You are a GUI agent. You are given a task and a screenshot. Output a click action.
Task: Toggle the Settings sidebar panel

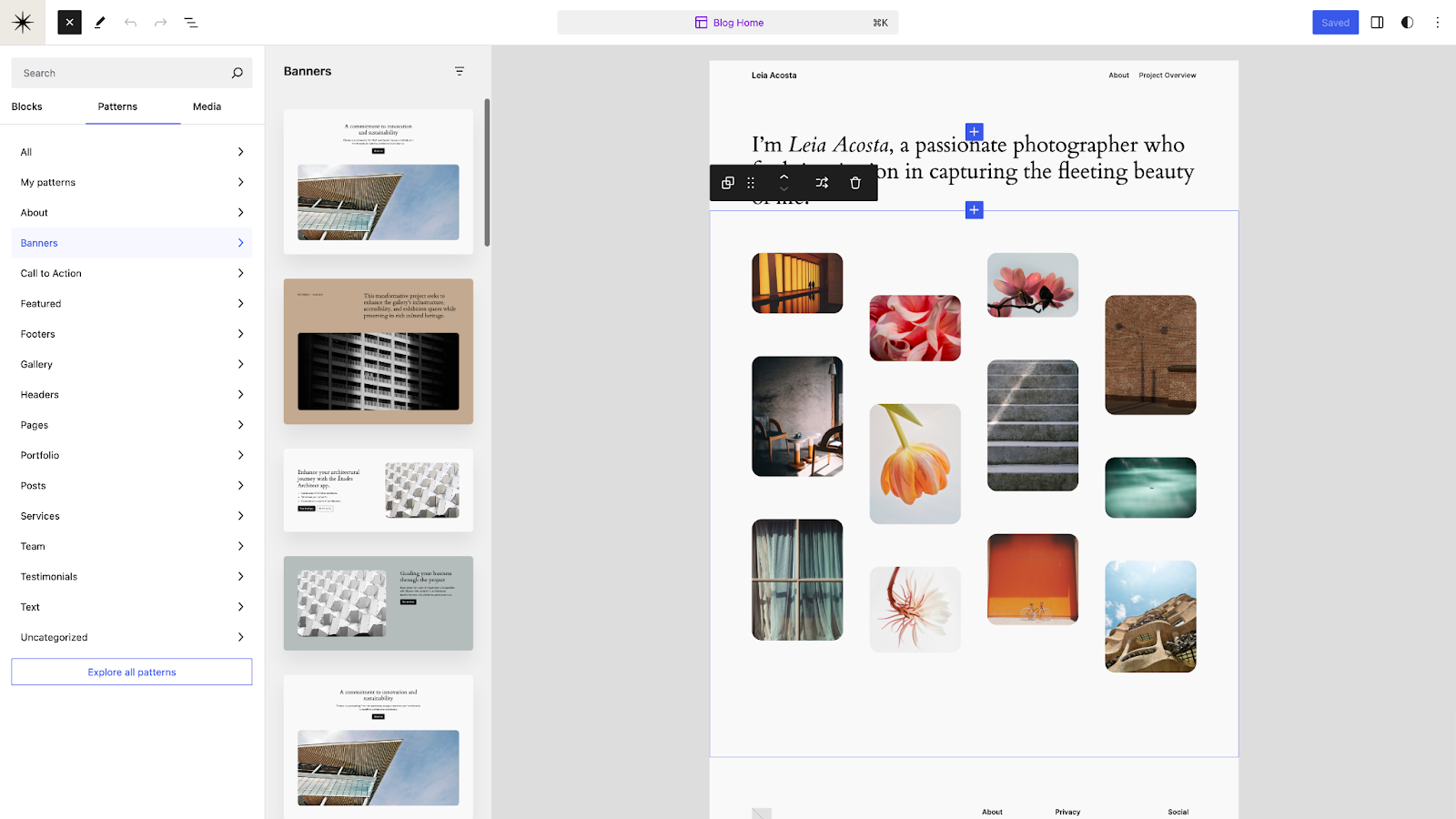tap(1377, 22)
